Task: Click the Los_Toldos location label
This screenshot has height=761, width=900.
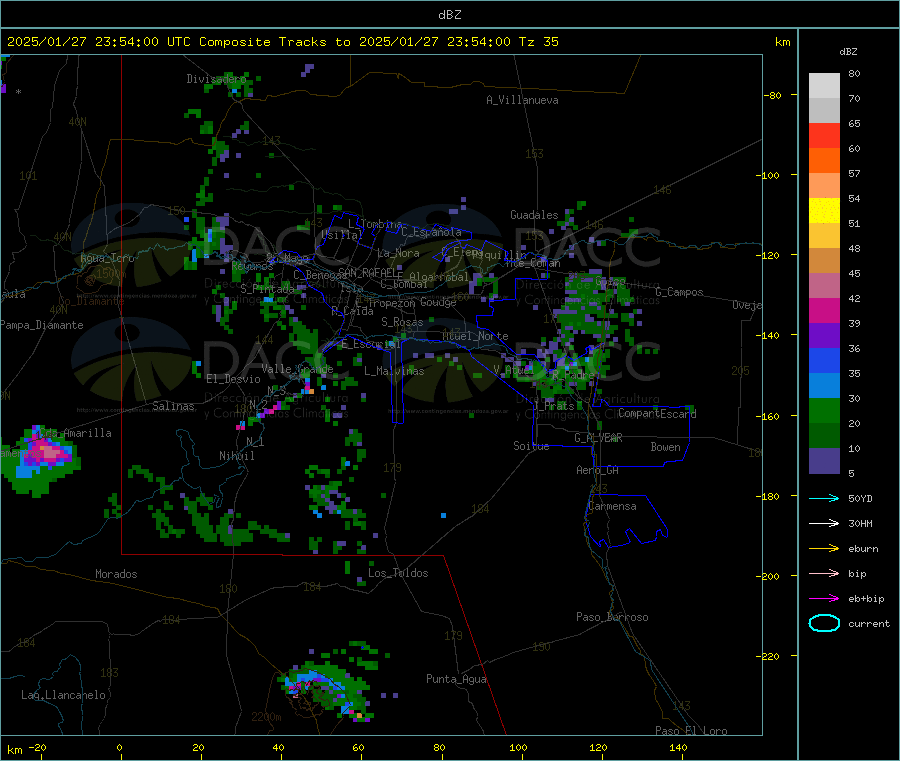Action: (x=398, y=573)
